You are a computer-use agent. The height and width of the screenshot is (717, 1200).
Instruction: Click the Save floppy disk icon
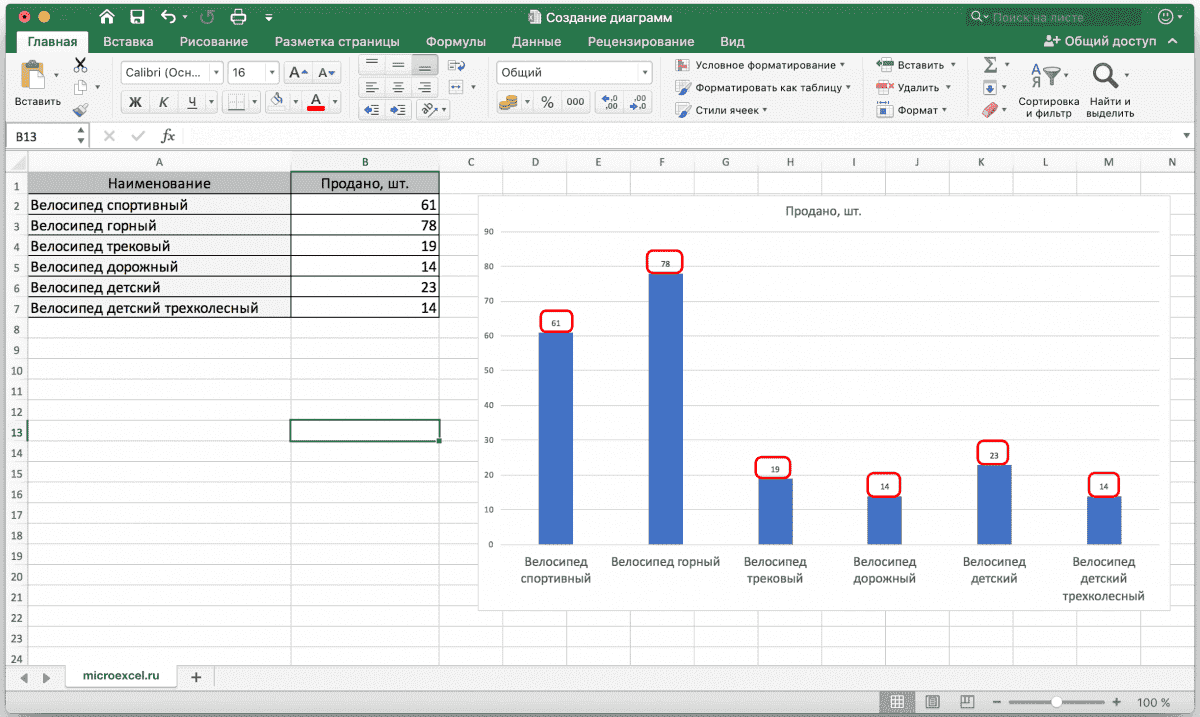coord(137,17)
